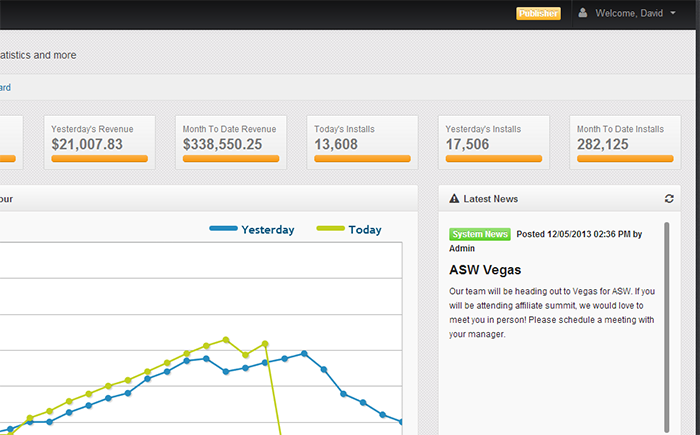The height and width of the screenshot is (435, 700).
Task: Click the peak Today data point on chart
Action: [226, 340]
